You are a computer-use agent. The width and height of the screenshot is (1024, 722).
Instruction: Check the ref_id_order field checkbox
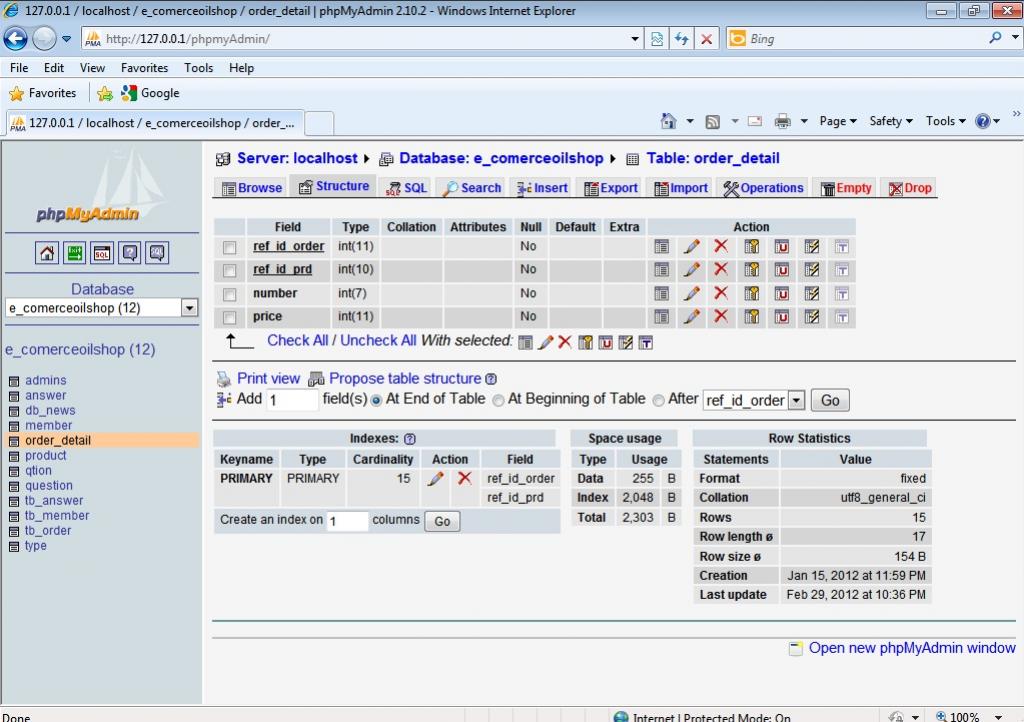click(230, 247)
